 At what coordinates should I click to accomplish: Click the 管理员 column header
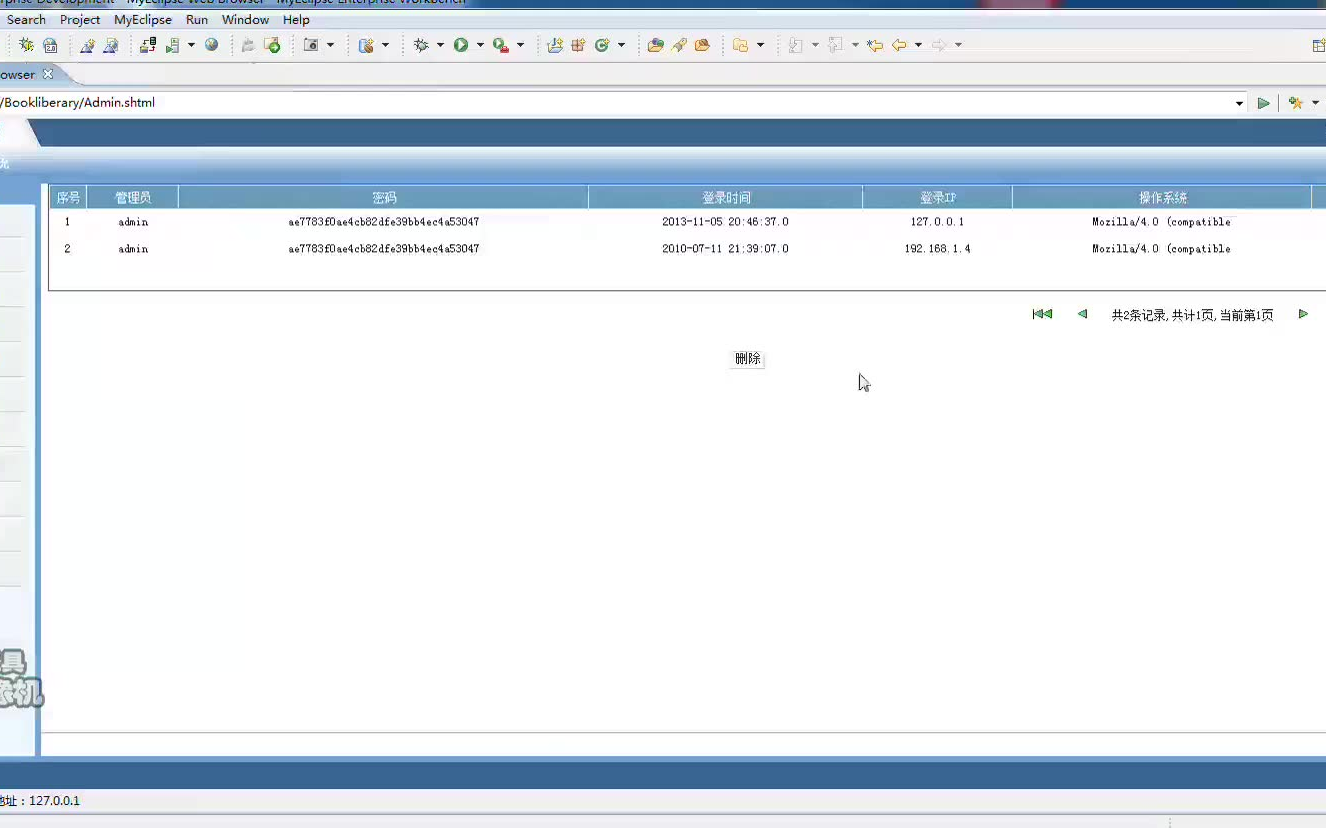coord(133,198)
